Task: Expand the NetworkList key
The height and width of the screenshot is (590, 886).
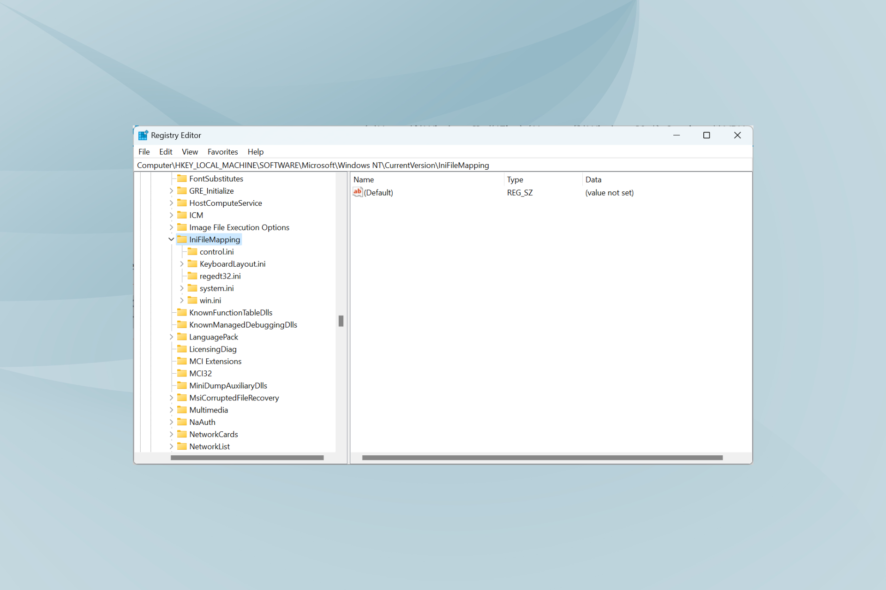Action: tap(171, 446)
